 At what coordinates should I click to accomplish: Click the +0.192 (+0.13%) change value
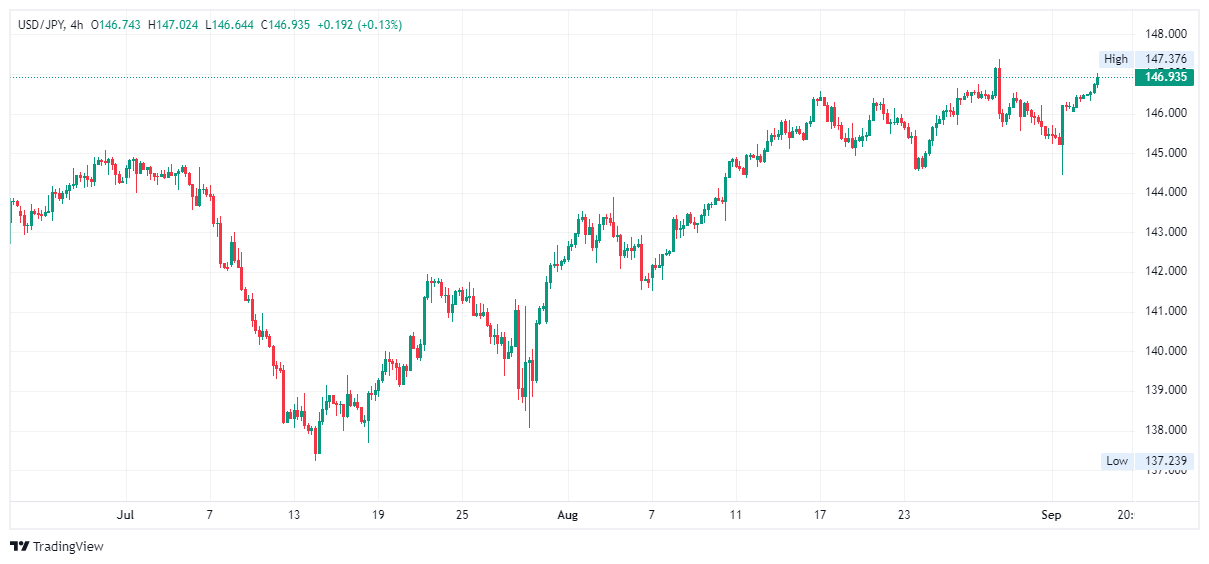pos(359,25)
